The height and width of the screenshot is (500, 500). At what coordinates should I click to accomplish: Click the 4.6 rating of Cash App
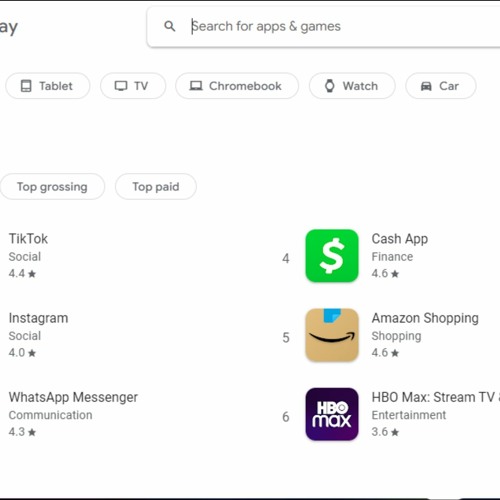(385, 274)
